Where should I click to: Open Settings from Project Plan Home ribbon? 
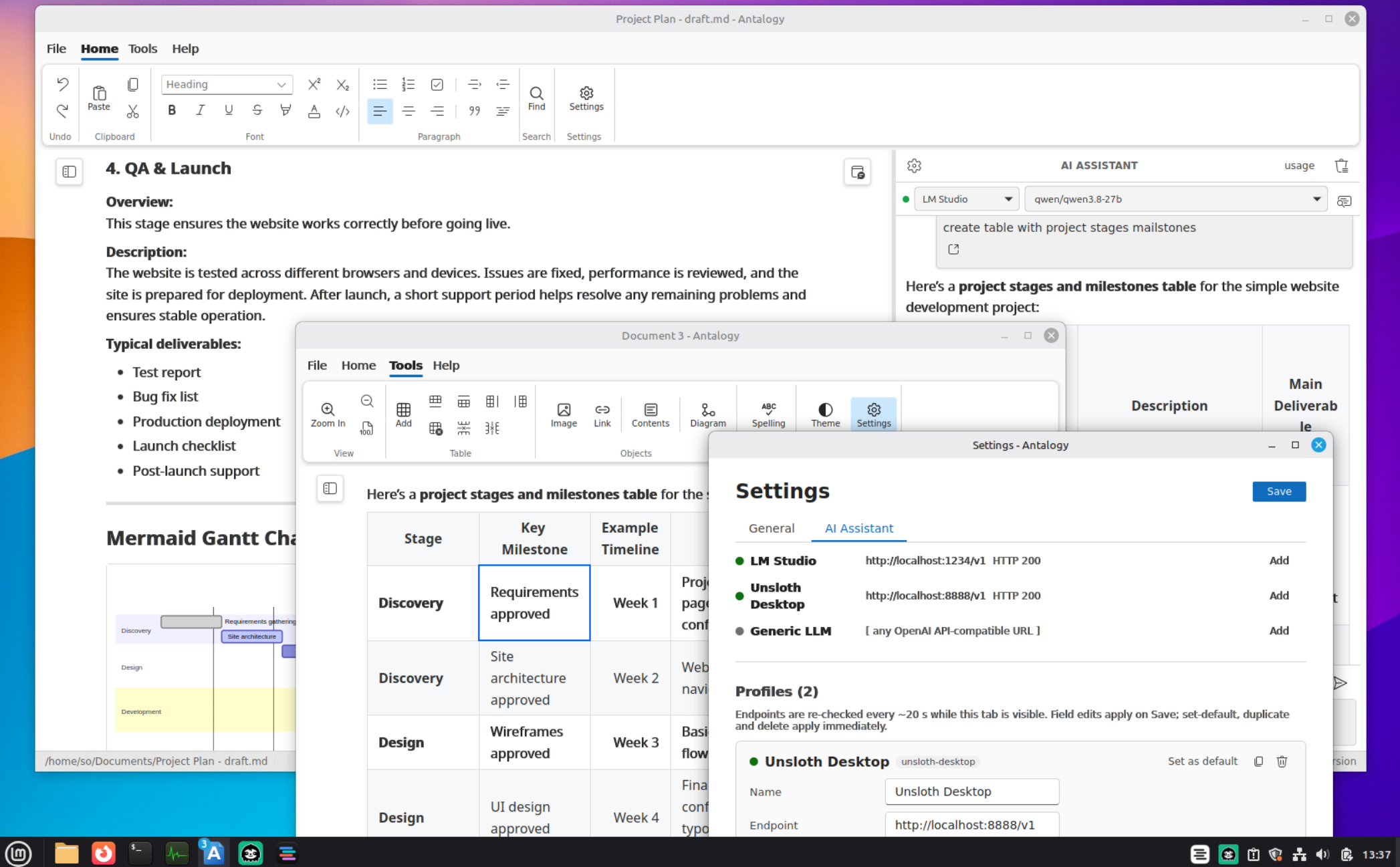586,98
